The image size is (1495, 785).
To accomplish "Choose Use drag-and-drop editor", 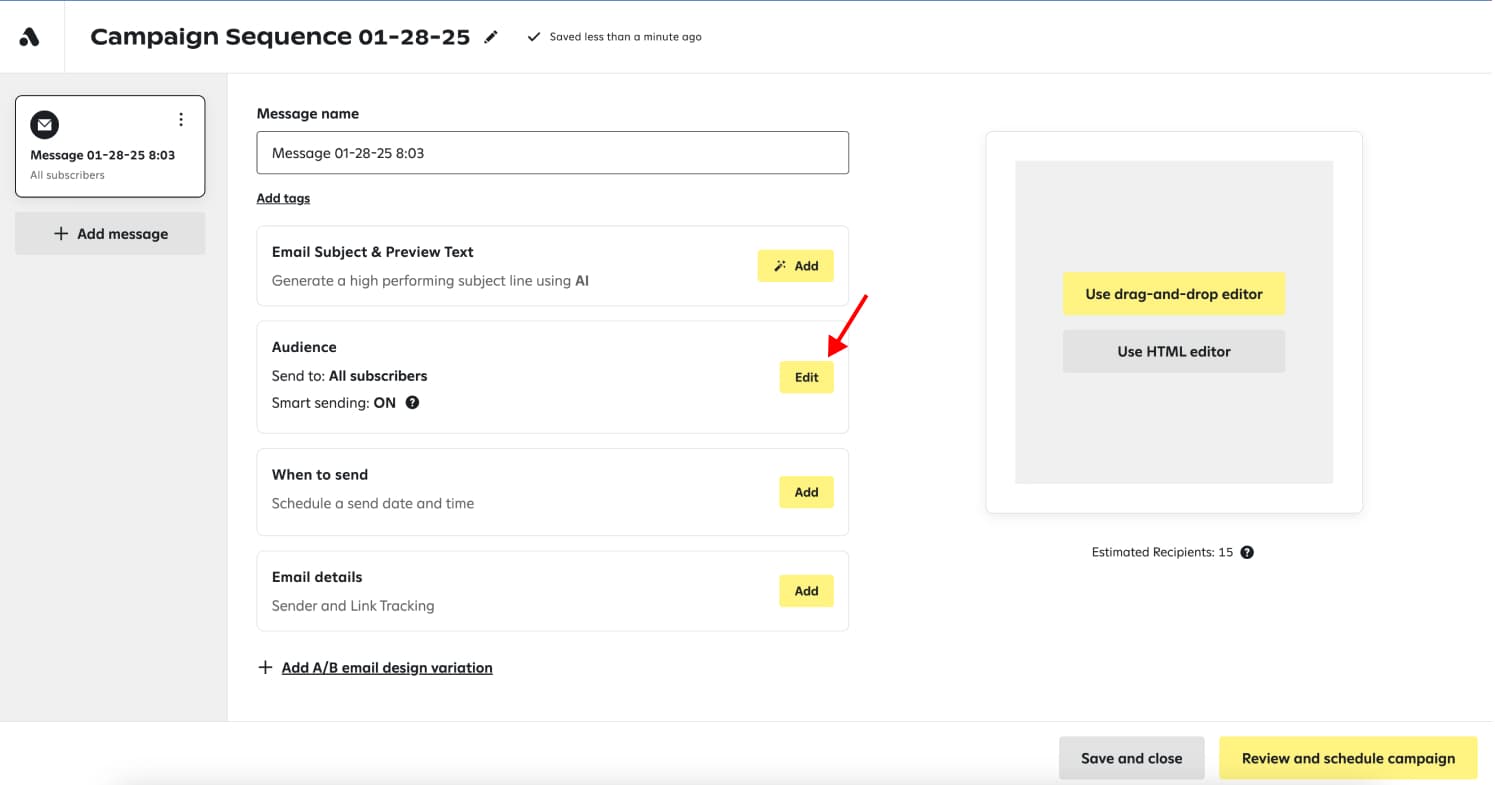I will coord(1173,294).
